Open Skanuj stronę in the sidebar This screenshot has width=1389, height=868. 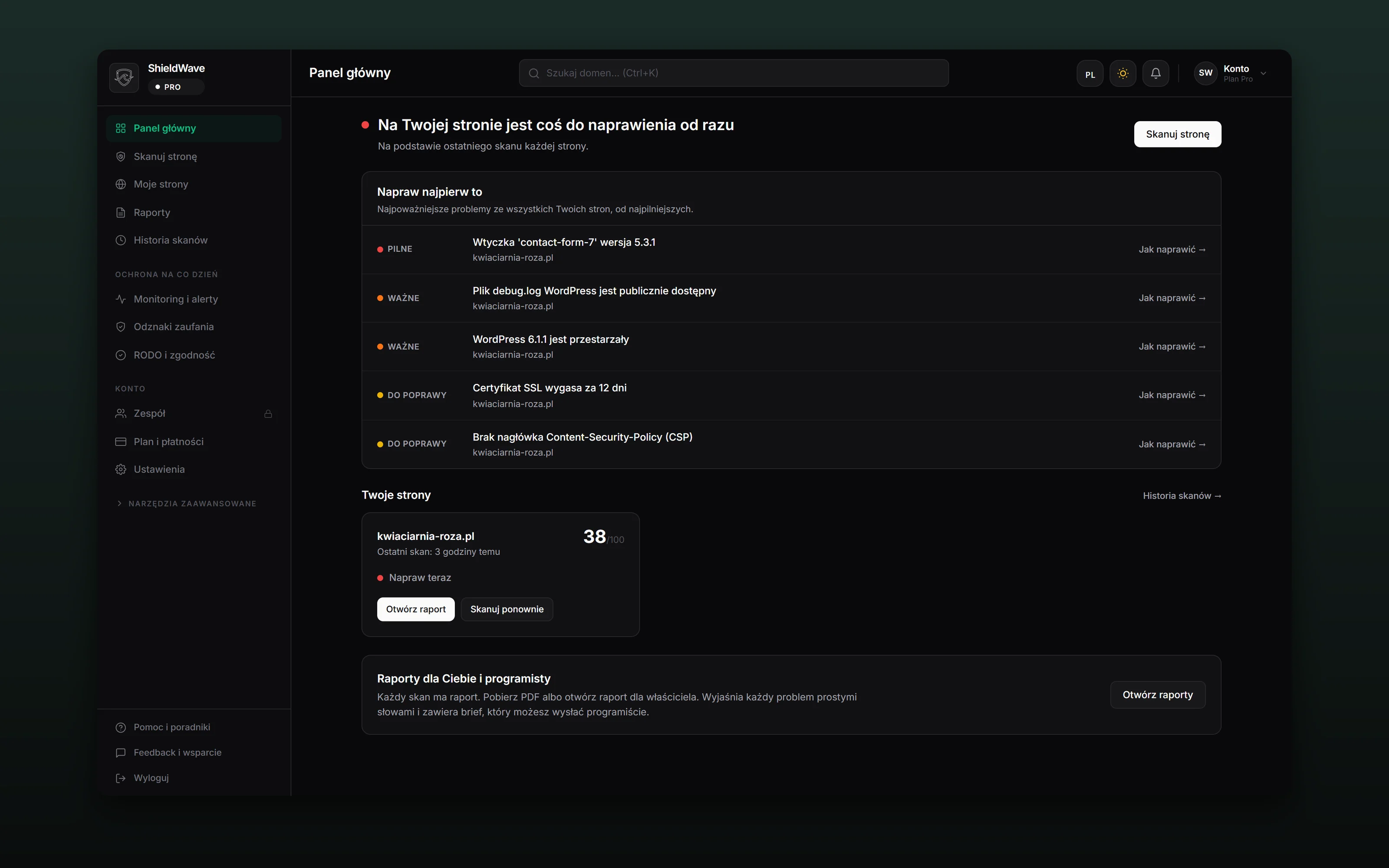tap(194, 156)
